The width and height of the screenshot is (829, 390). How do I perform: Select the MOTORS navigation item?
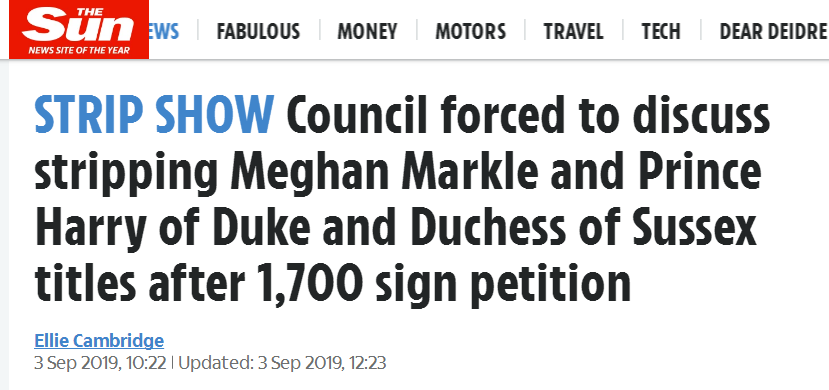coord(471,31)
